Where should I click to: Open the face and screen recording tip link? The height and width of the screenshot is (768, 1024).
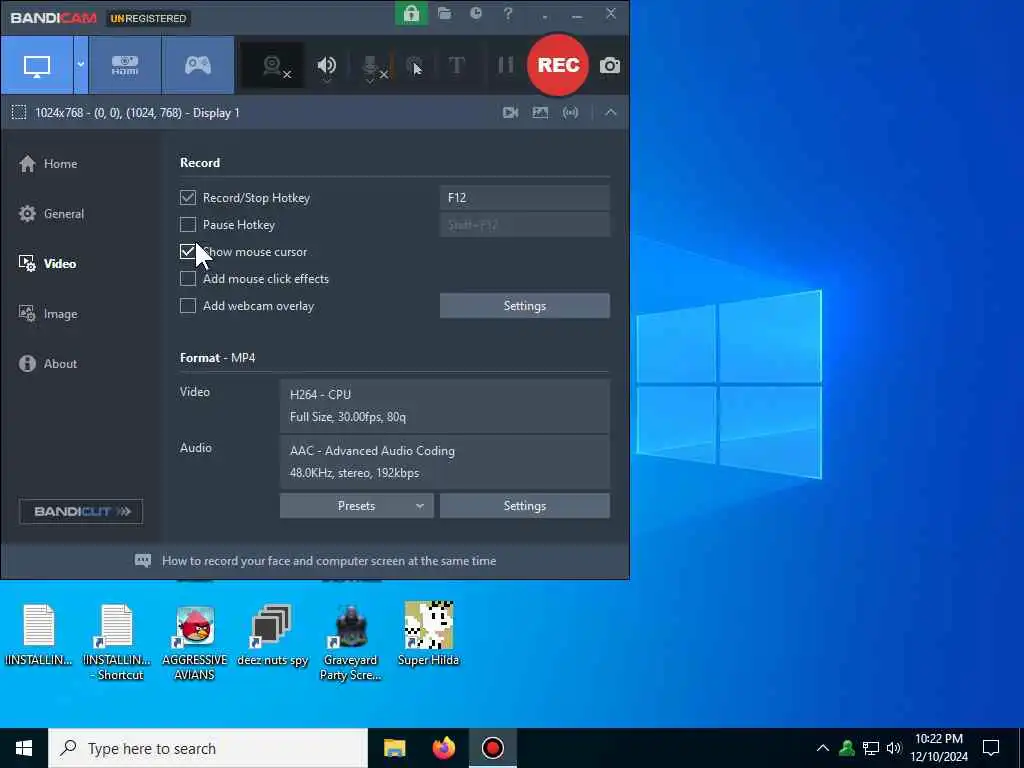tap(329, 561)
